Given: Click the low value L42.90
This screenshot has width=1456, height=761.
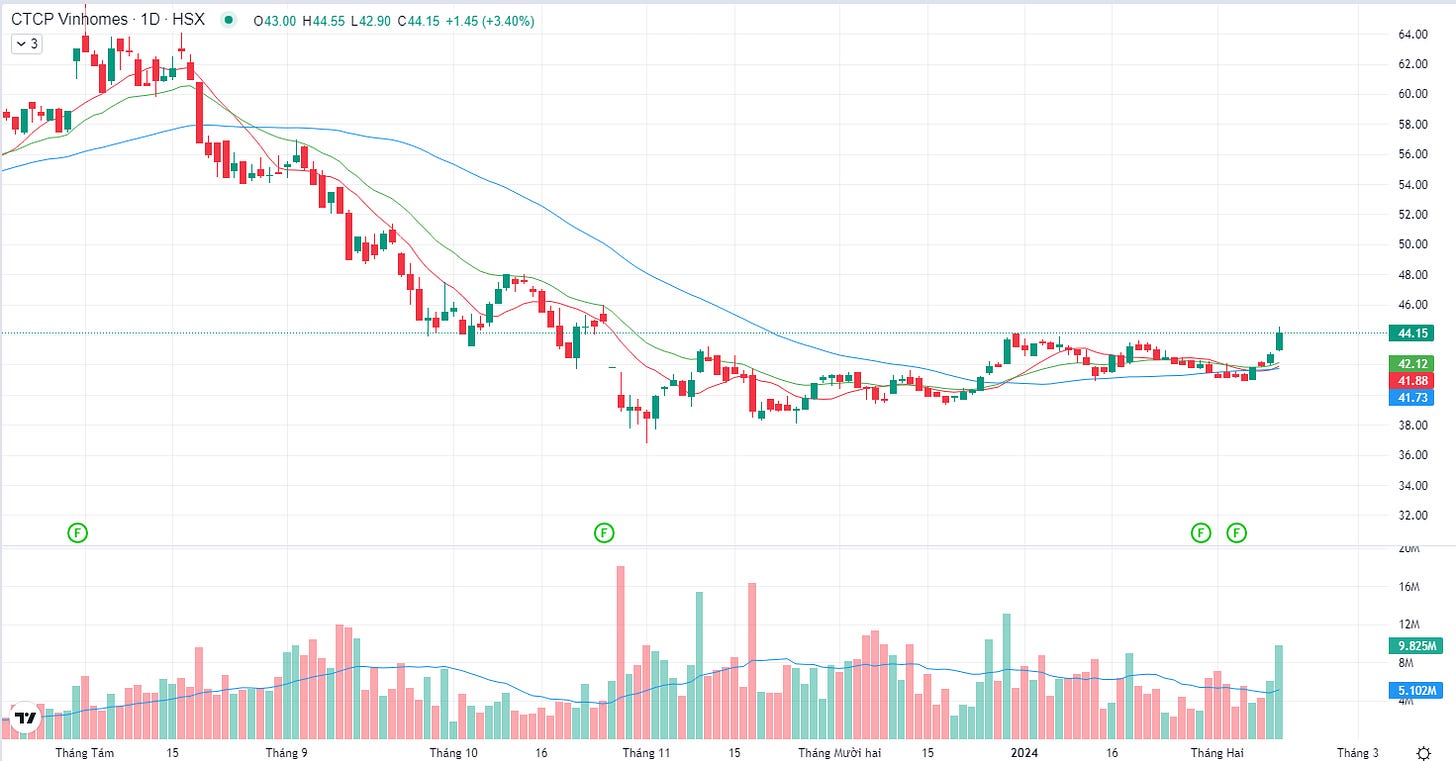Looking at the screenshot, I should (x=372, y=20).
